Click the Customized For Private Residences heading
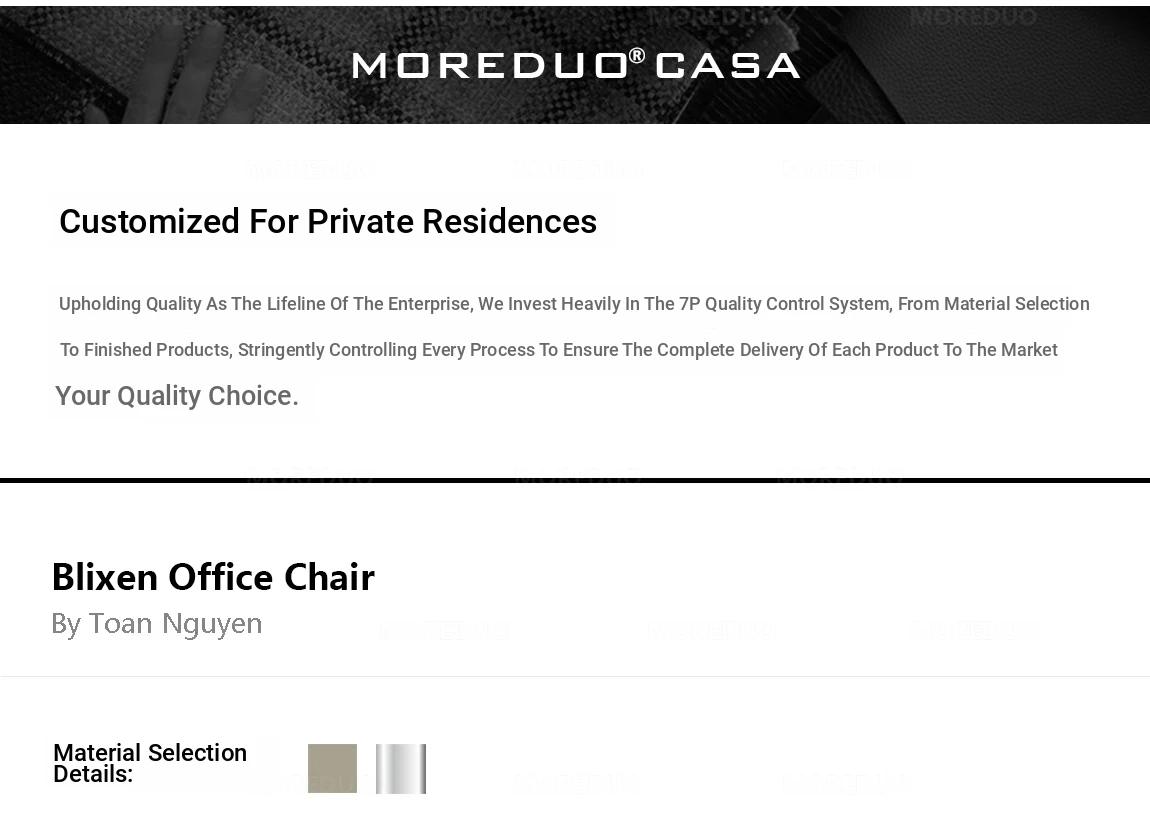 click(x=328, y=221)
